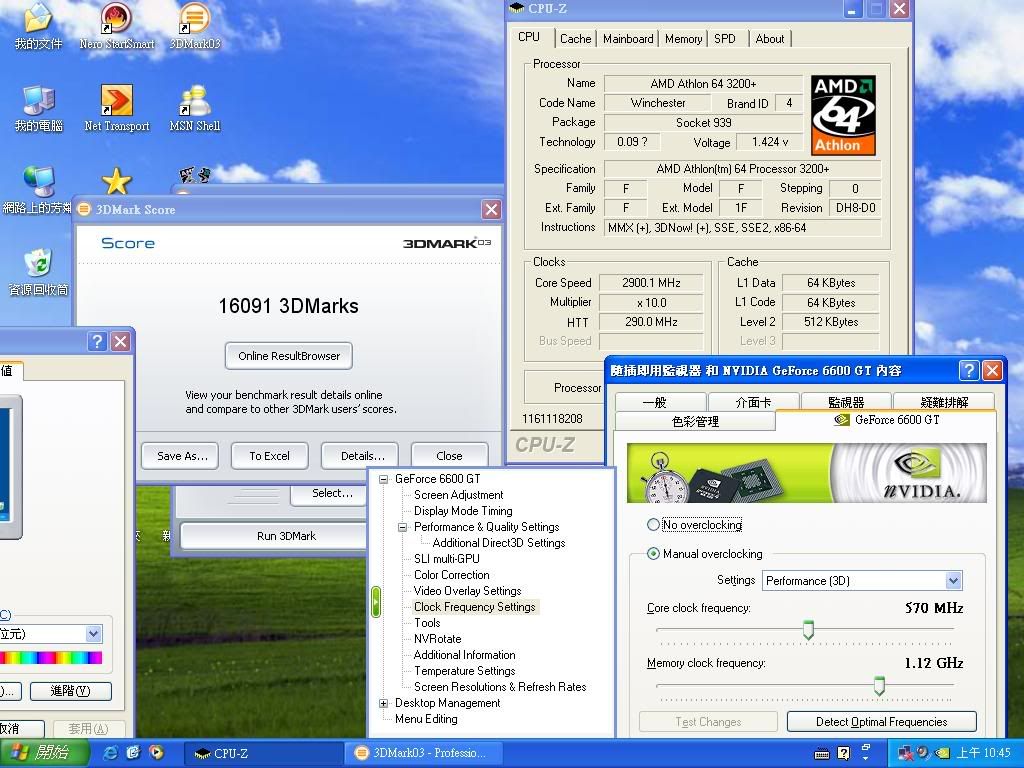Switch to CPU-Z taskbar button
The width and height of the screenshot is (1024, 768).
263,753
